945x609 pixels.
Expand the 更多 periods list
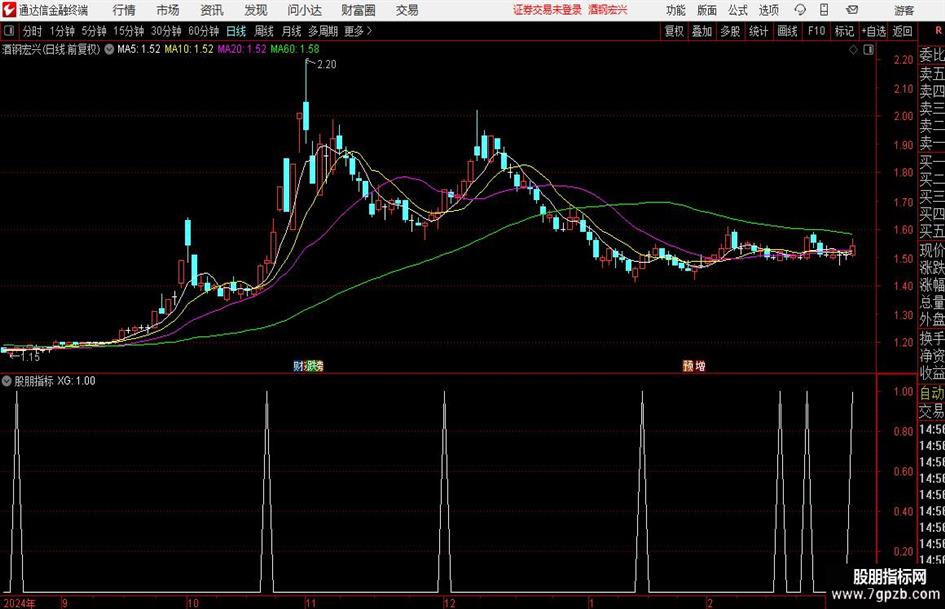(358, 31)
